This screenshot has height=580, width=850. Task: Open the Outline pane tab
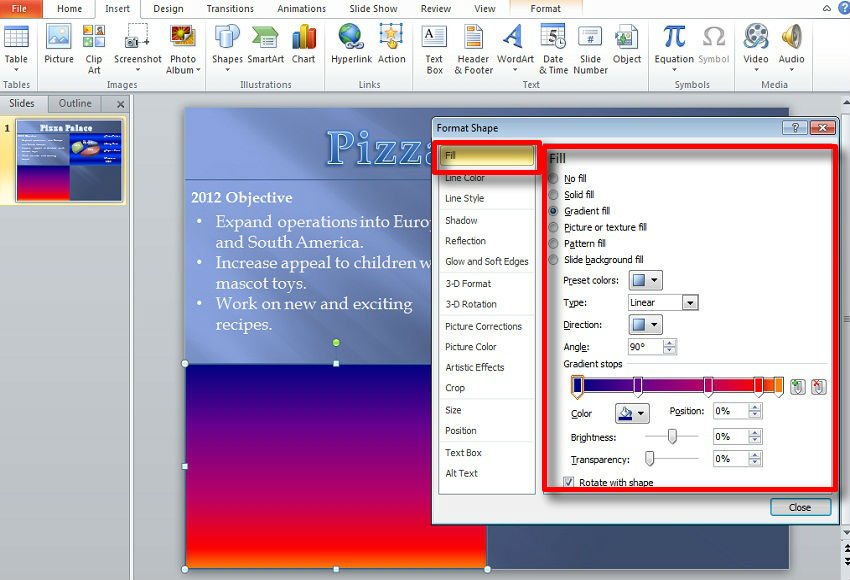point(75,103)
